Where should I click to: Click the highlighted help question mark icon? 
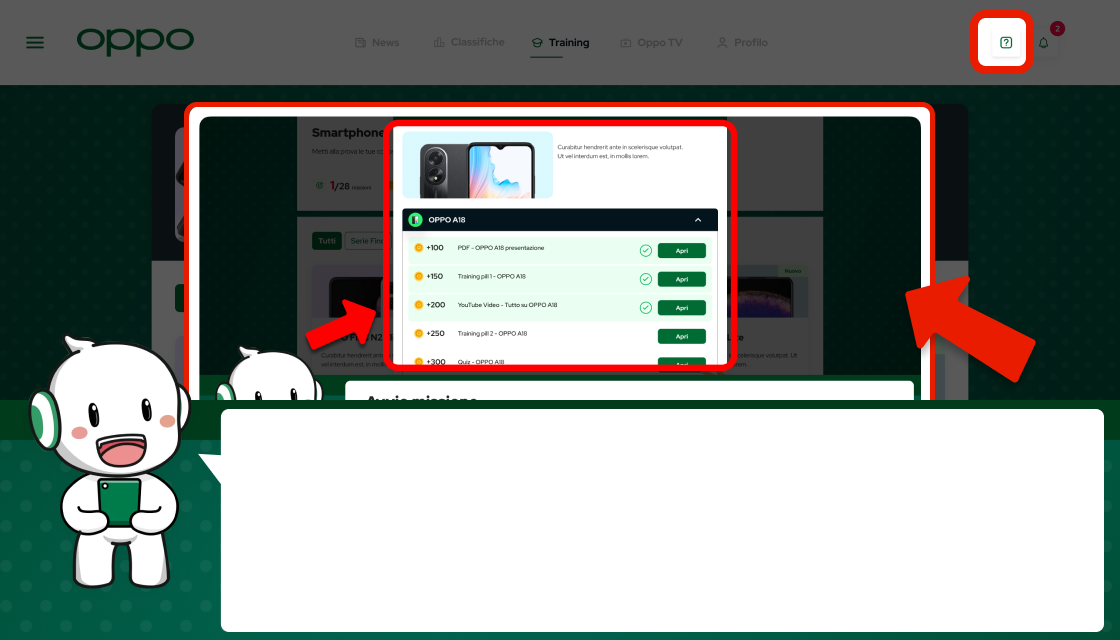(1006, 43)
